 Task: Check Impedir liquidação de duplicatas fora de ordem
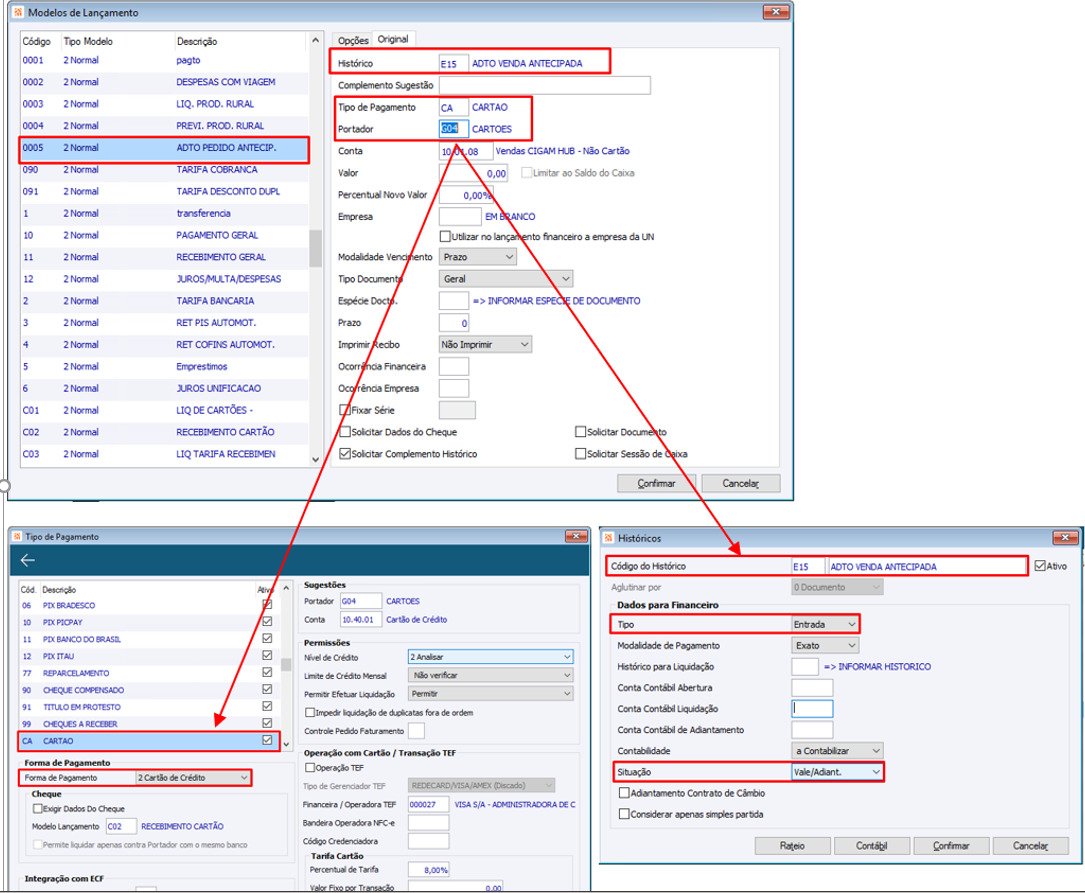310,712
